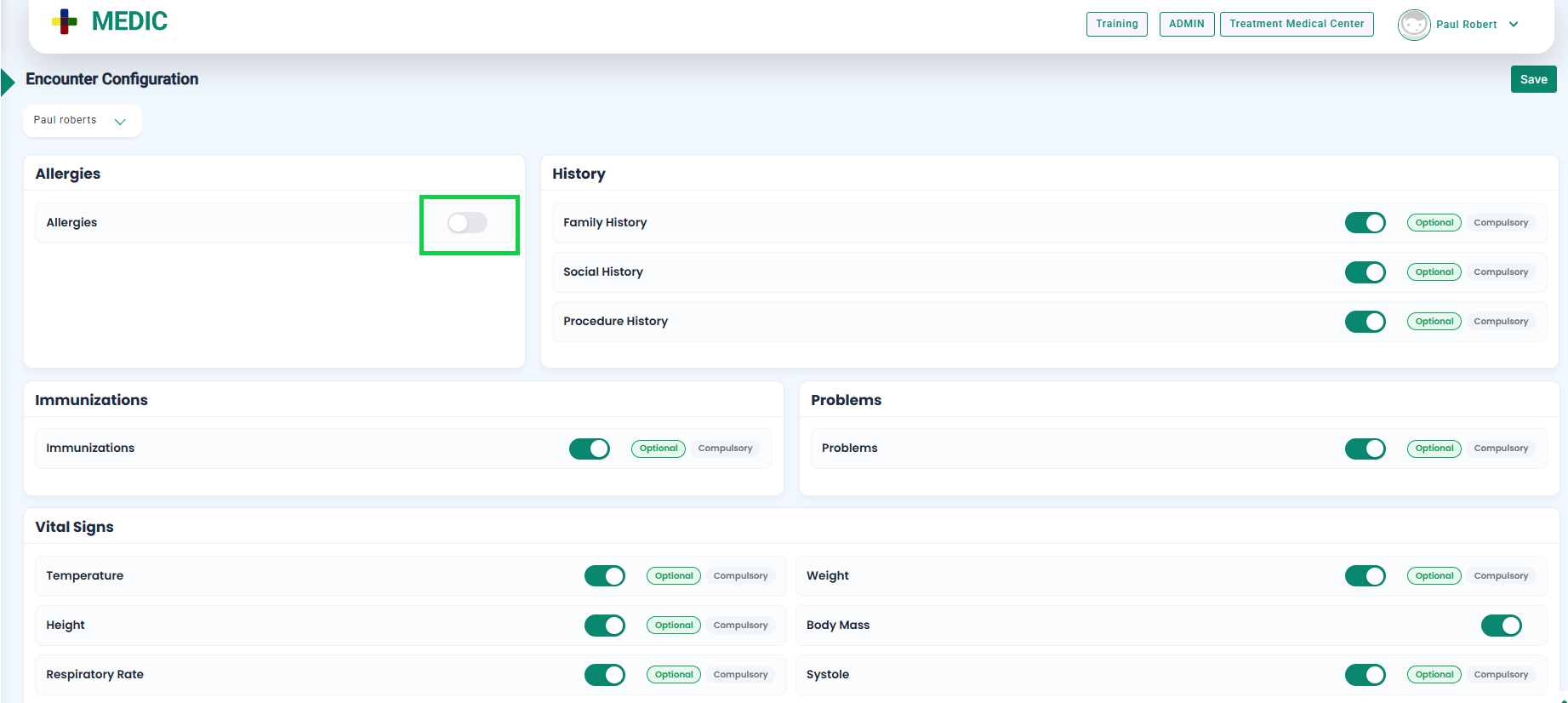This screenshot has width=1568, height=703.
Task: Switch off the Temperature toggle
Action: 604,576
